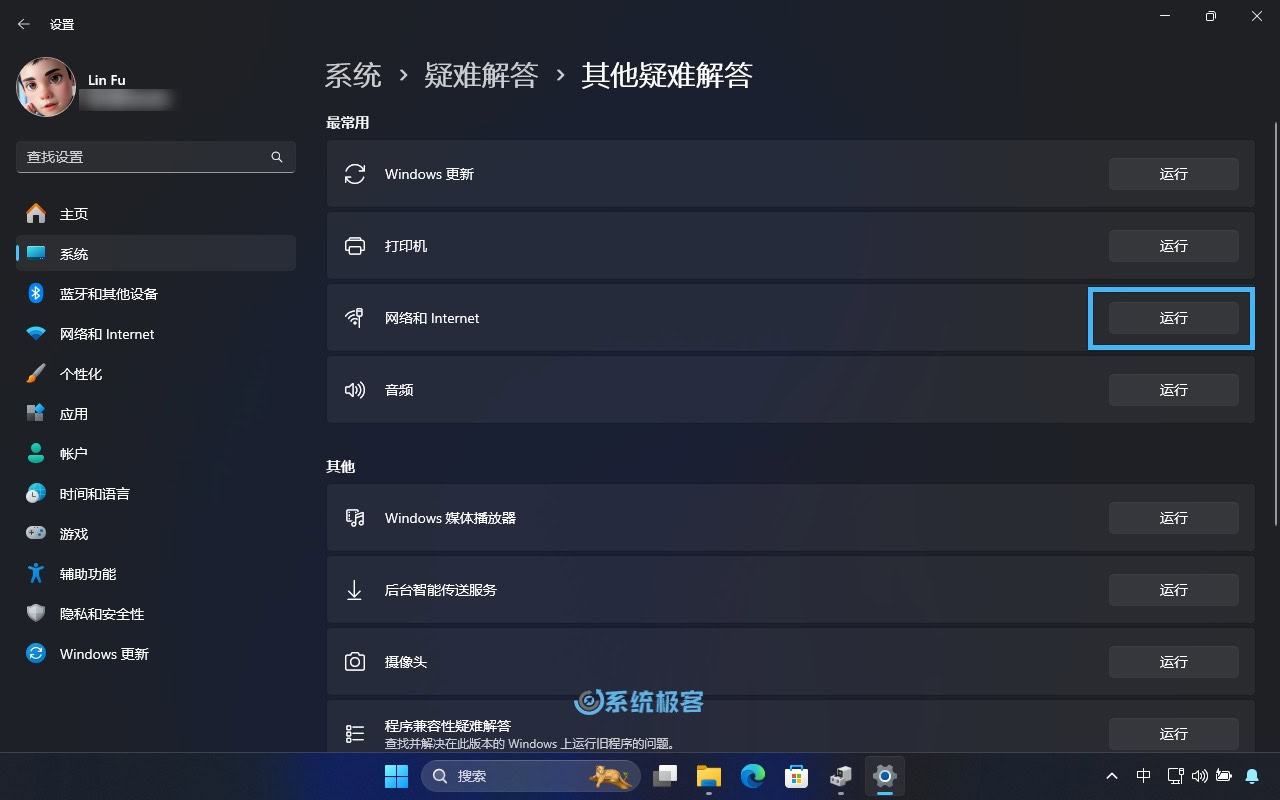Open the Lin Fu account profile picture
The image size is (1280, 800).
(x=46, y=87)
